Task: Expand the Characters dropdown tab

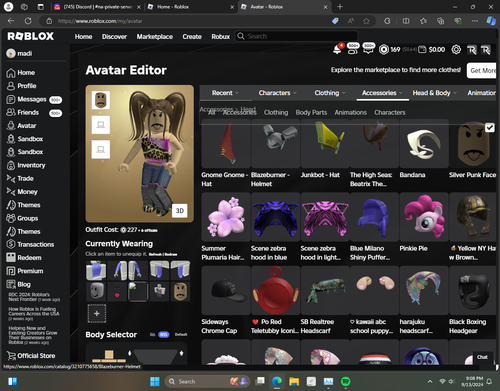Action: click(277, 93)
